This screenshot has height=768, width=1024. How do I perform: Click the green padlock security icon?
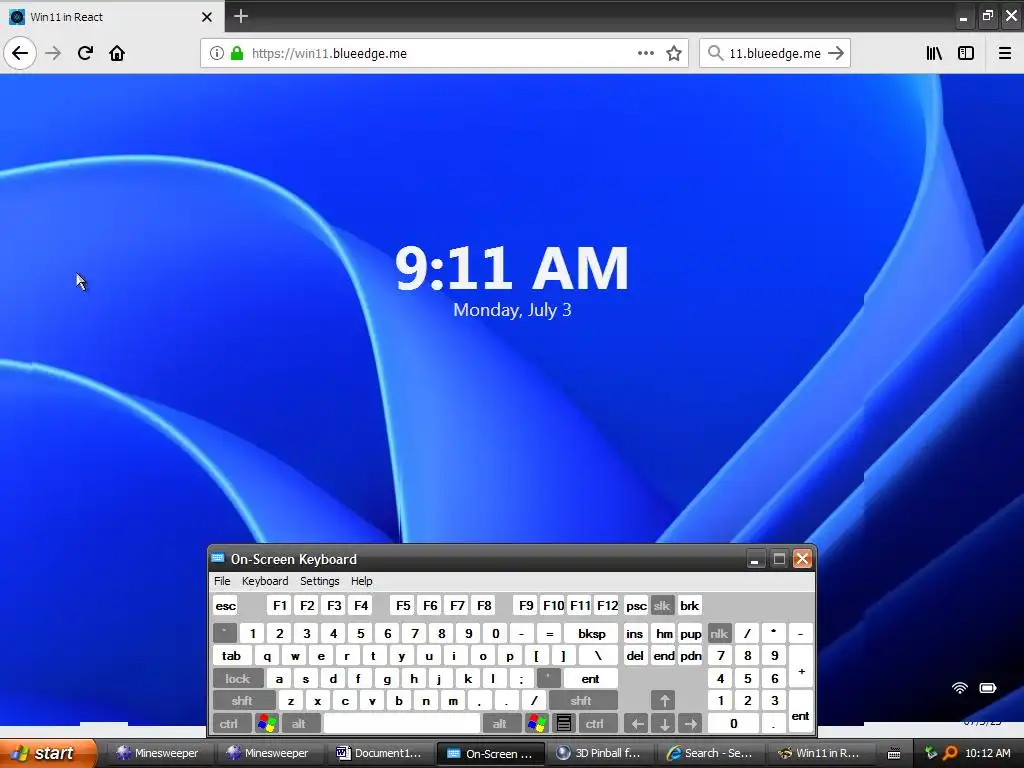point(237,53)
